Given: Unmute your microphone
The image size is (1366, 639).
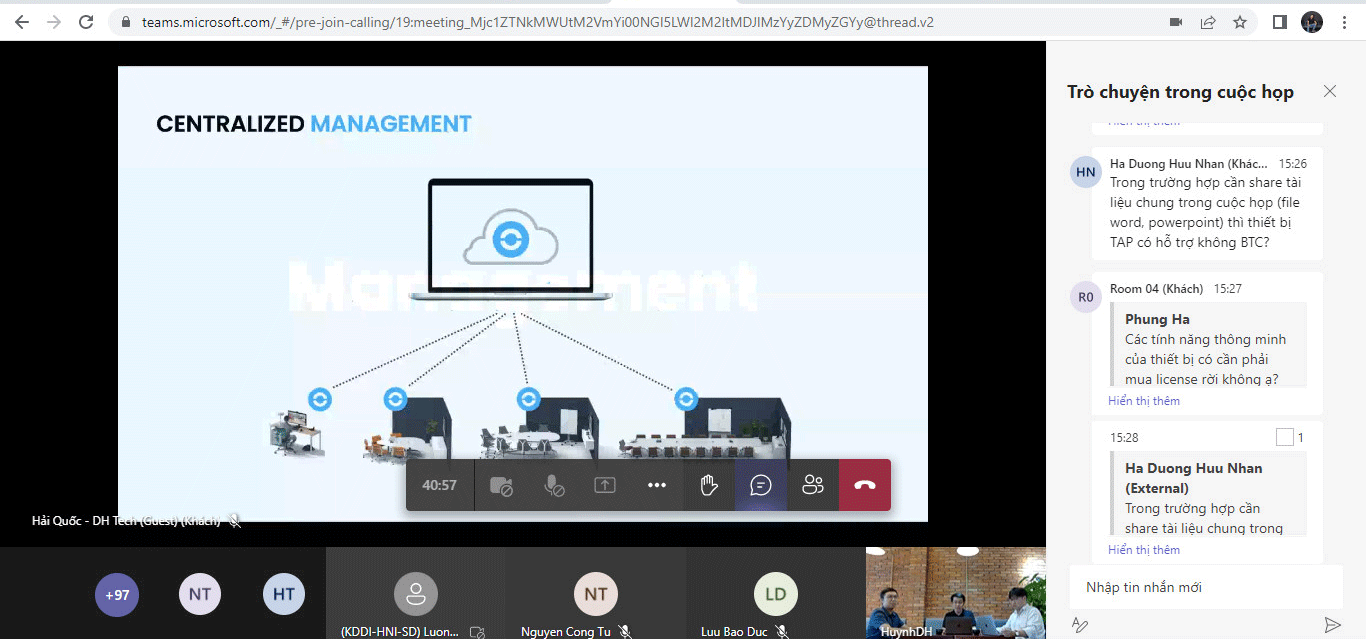Looking at the screenshot, I should click(x=553, y=484).
